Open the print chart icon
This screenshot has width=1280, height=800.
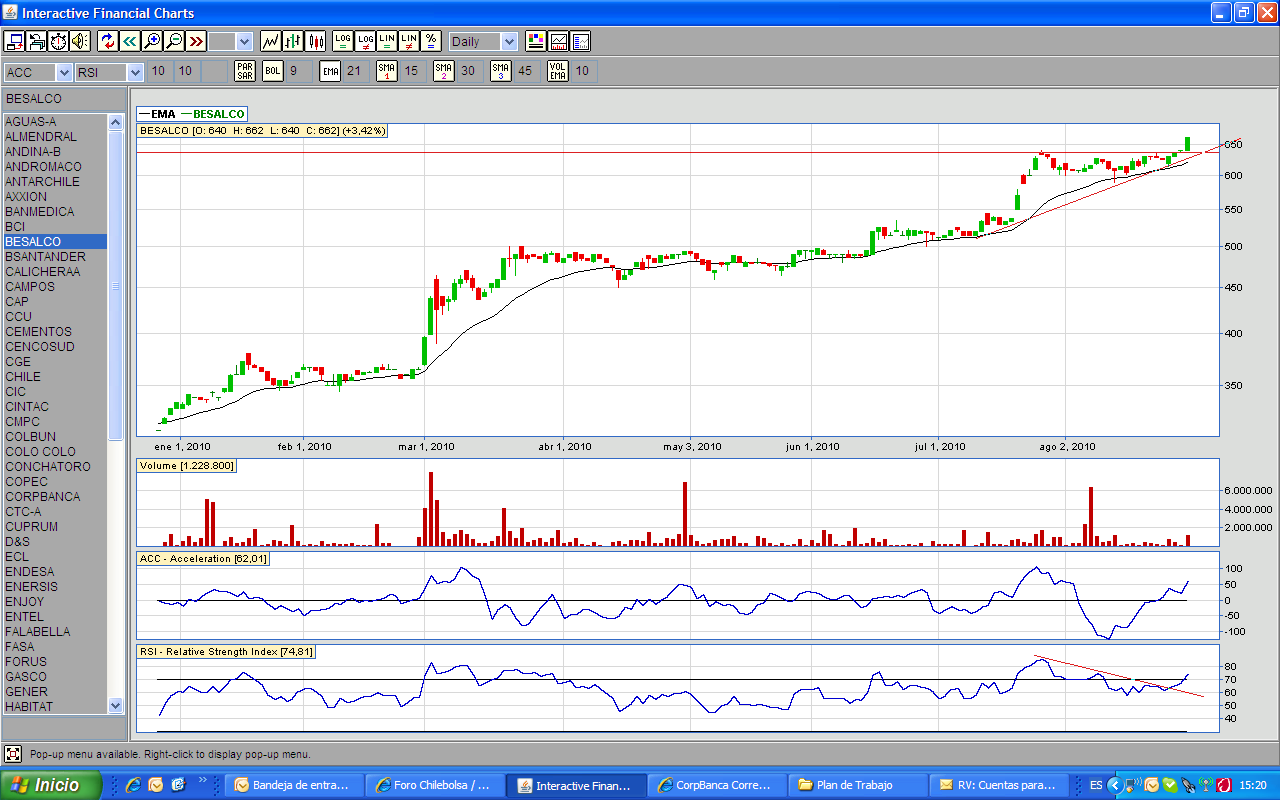pos(37,41)
